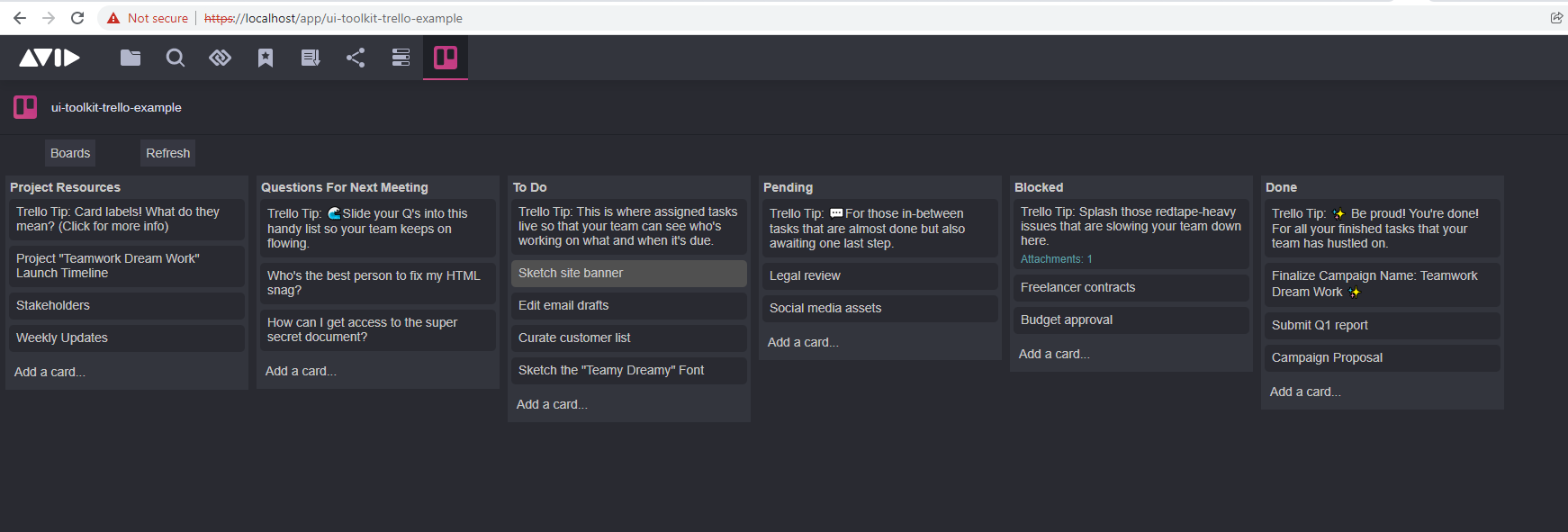Screen dimensions: 1568x532
Task: Add a card to the Done list
Action: click(1305, 392)
